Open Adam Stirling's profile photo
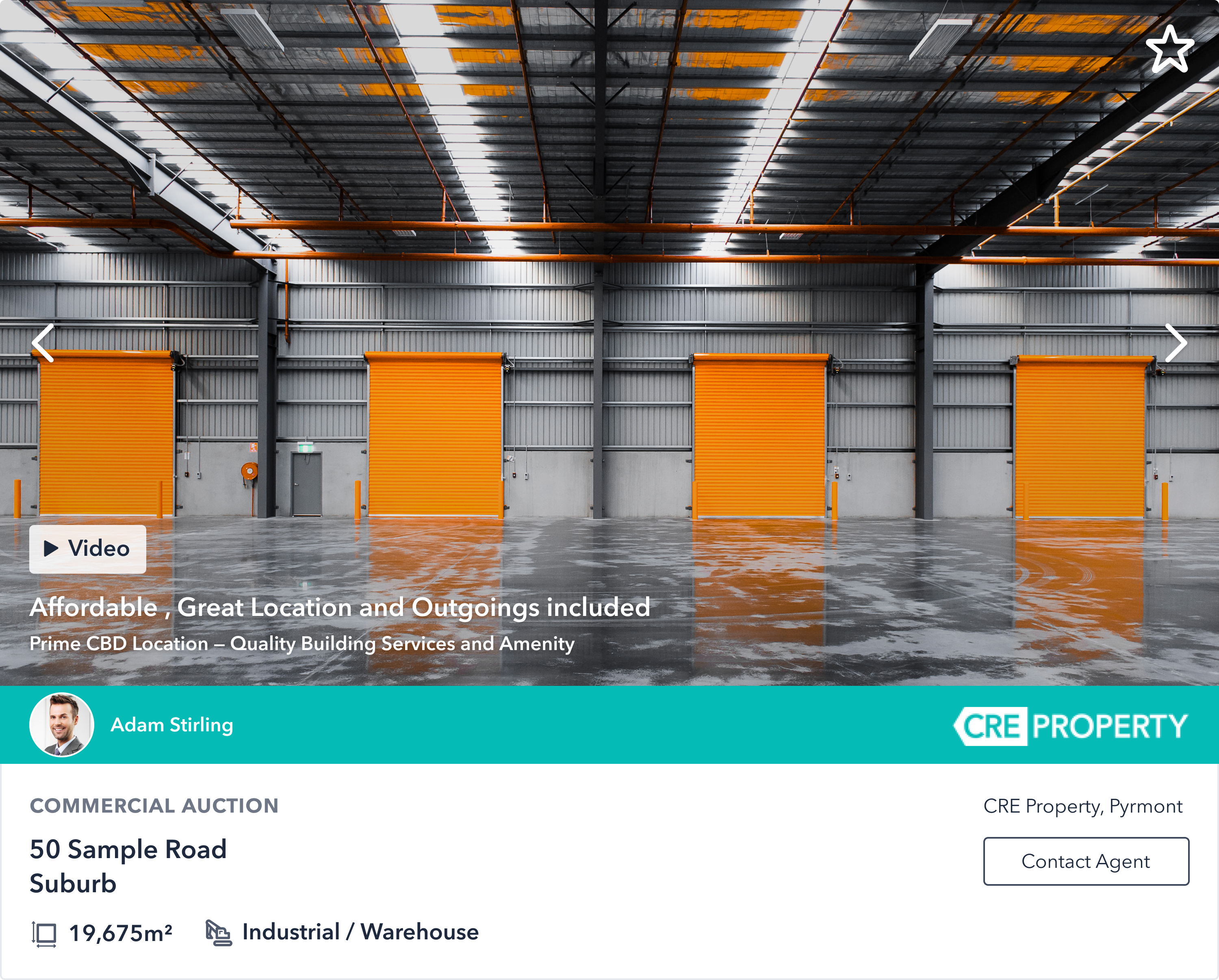The width and height of the screenshot is (1219, 980). (x=61, y=724)
